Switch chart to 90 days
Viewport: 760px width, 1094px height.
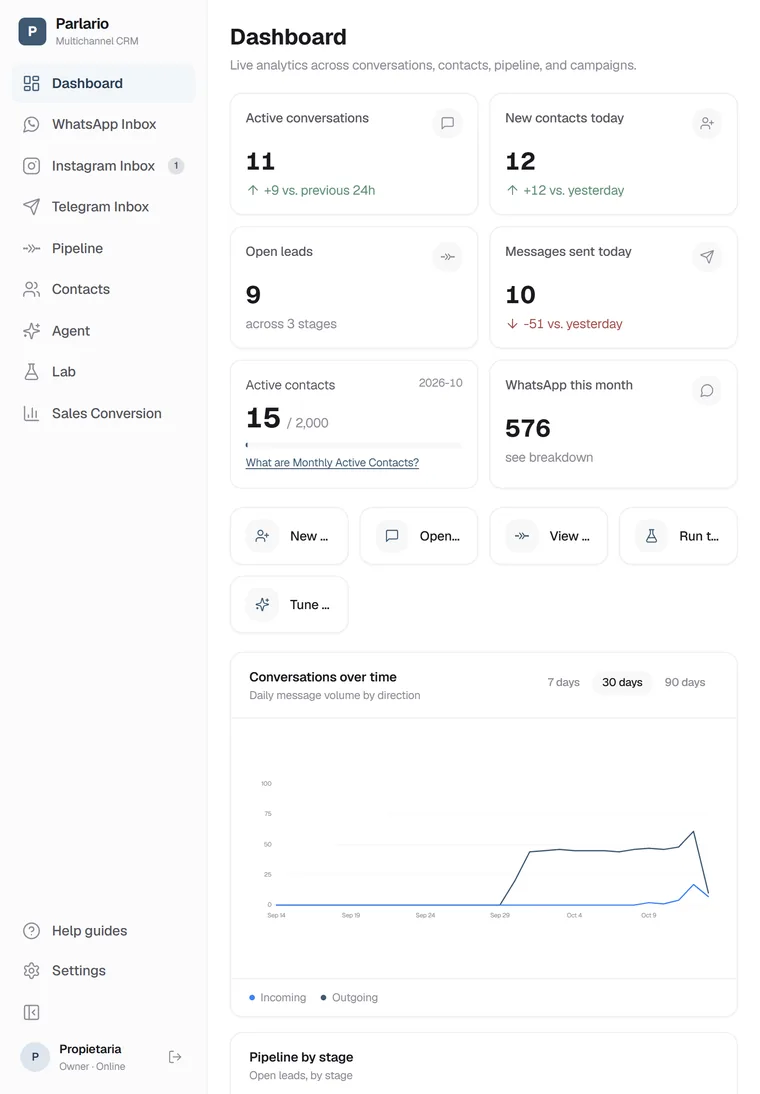tap(685, 682)
